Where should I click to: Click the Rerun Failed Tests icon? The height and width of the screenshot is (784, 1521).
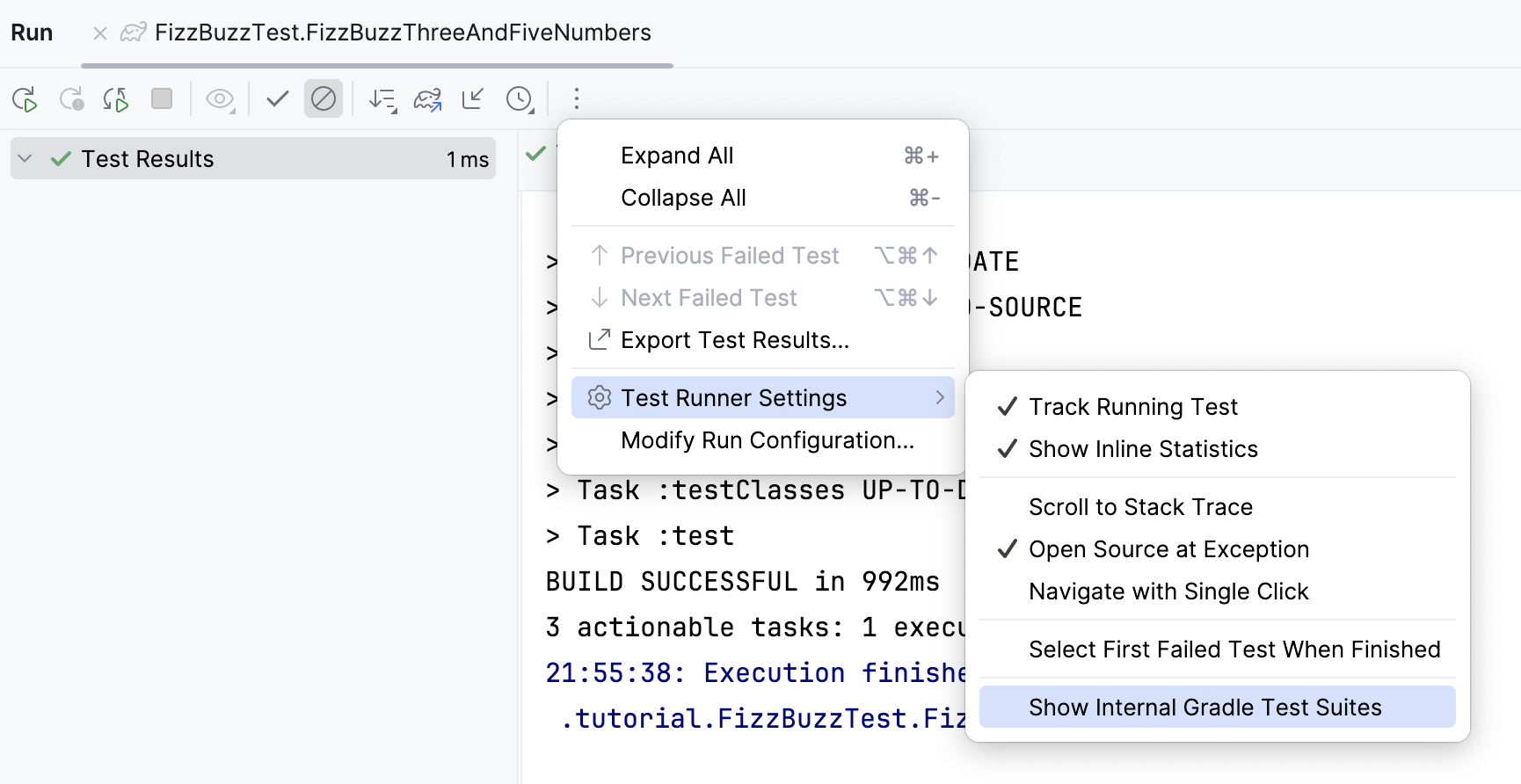[71, 99]
